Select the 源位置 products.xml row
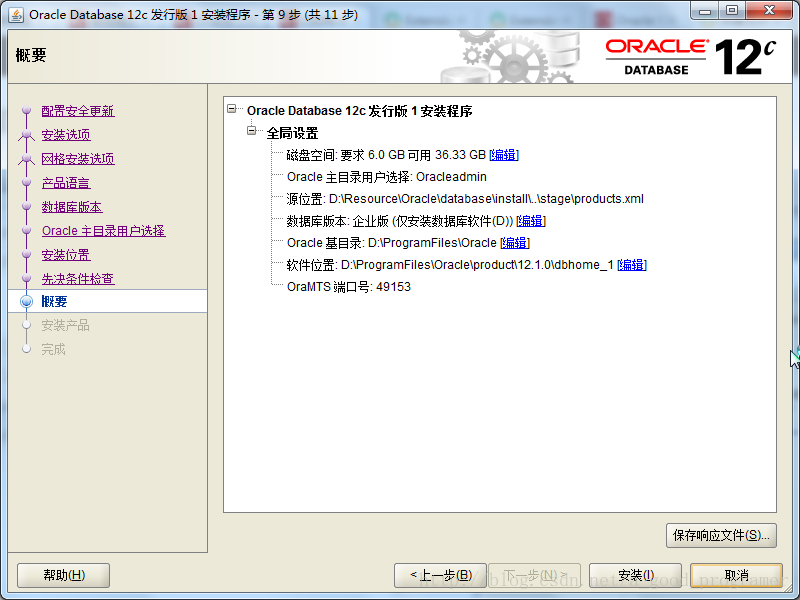Viewport: 800px width, 600px height. (465, 199)
